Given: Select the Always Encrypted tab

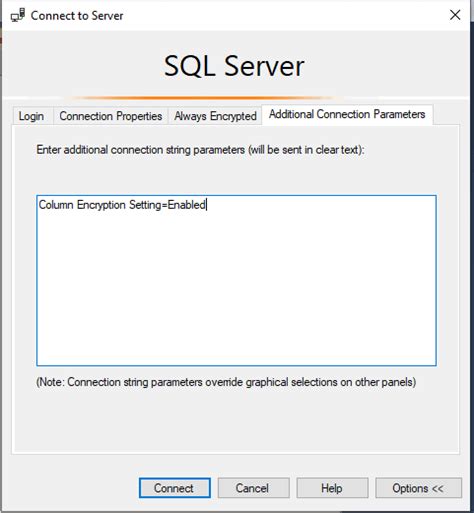Looking at the screenshot, I should point(215,116).
